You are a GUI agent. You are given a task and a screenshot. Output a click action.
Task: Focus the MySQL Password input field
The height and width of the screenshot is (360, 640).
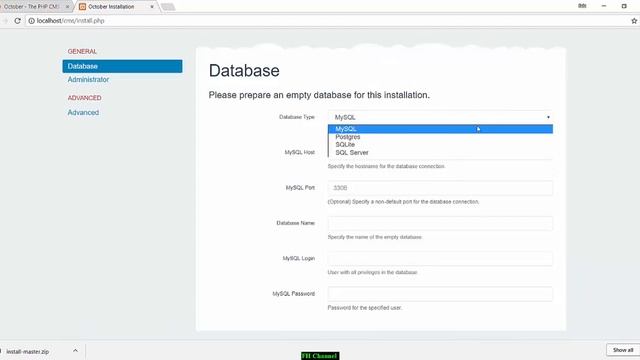point(440,294)
